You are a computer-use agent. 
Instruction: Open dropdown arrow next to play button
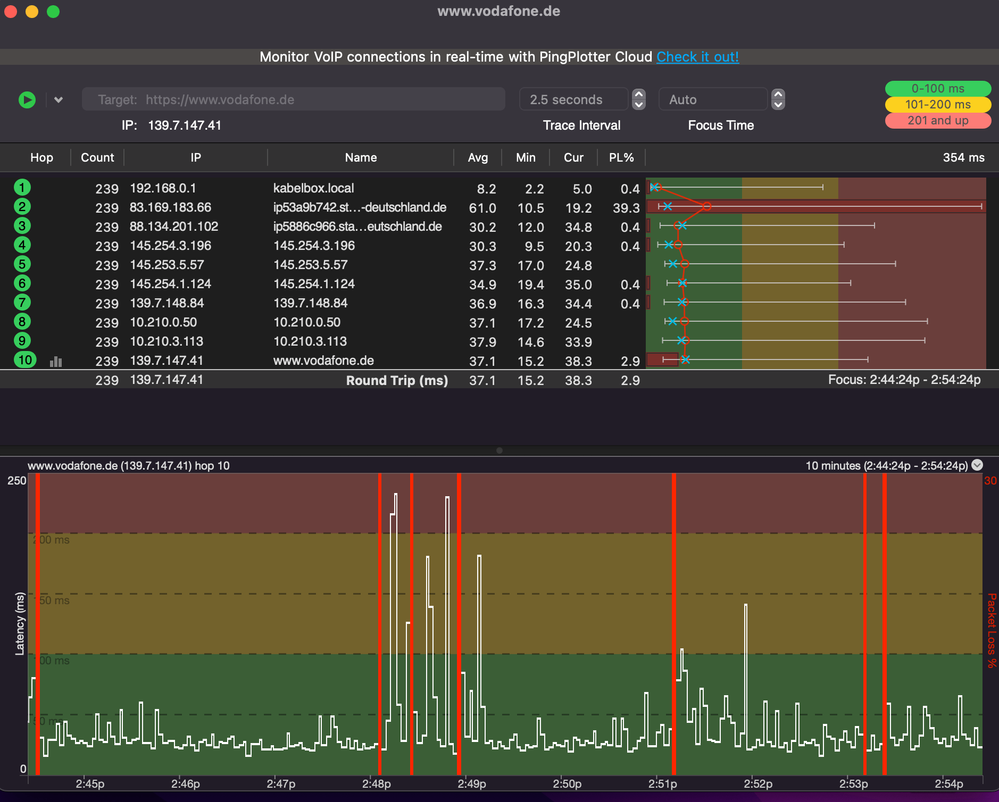[59, 100]
